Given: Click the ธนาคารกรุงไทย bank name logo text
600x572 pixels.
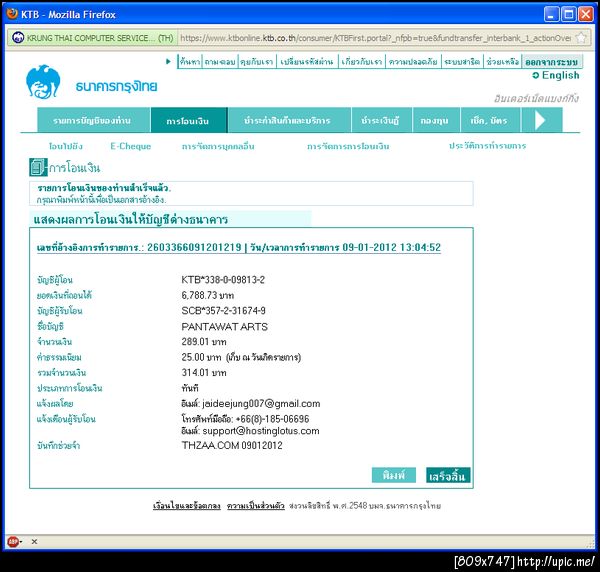Looking at the screenshot, I should [116, 86].
